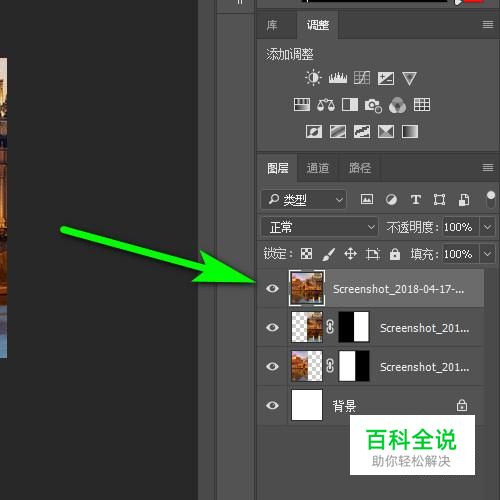Add a Photo Filter adjustment
The image size is (500, 500).
373,105
